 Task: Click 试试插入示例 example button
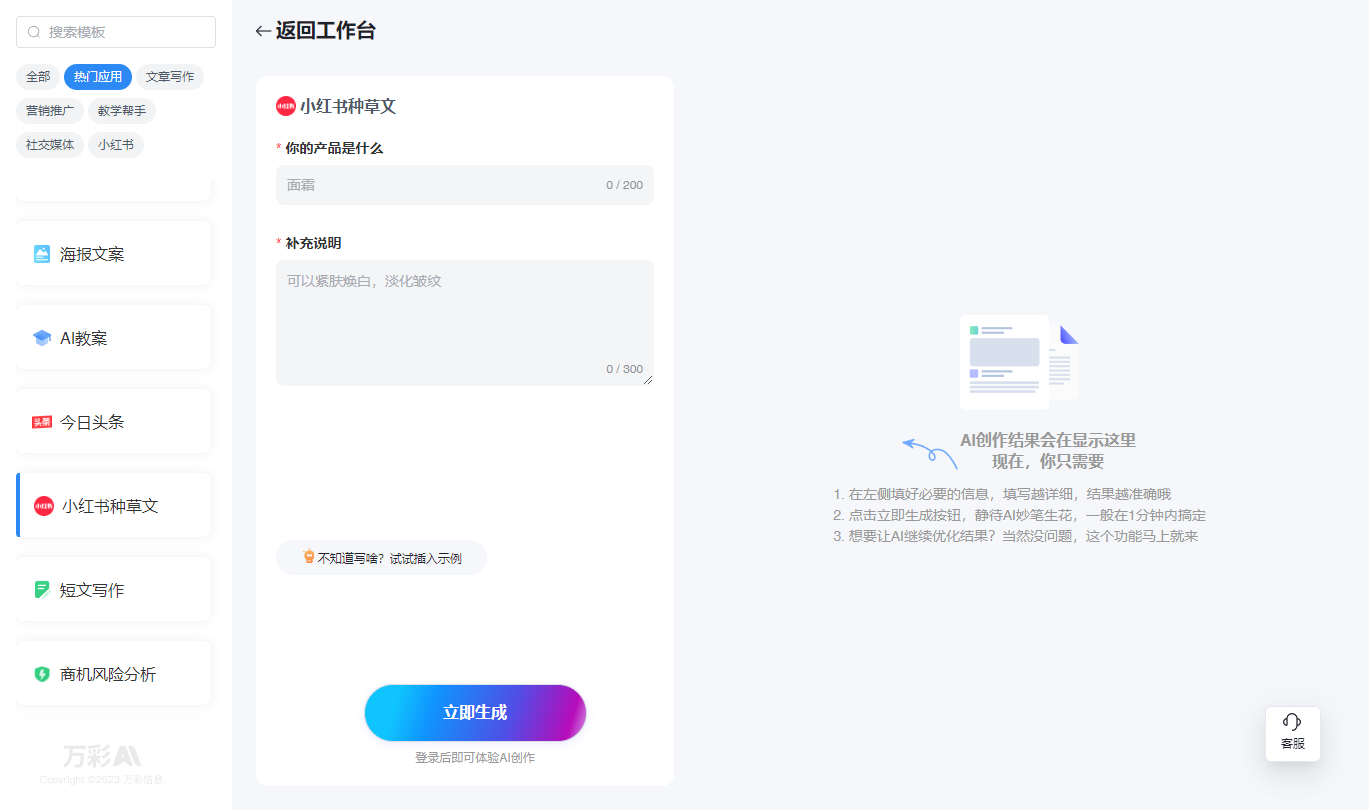(x=381, y=558)
